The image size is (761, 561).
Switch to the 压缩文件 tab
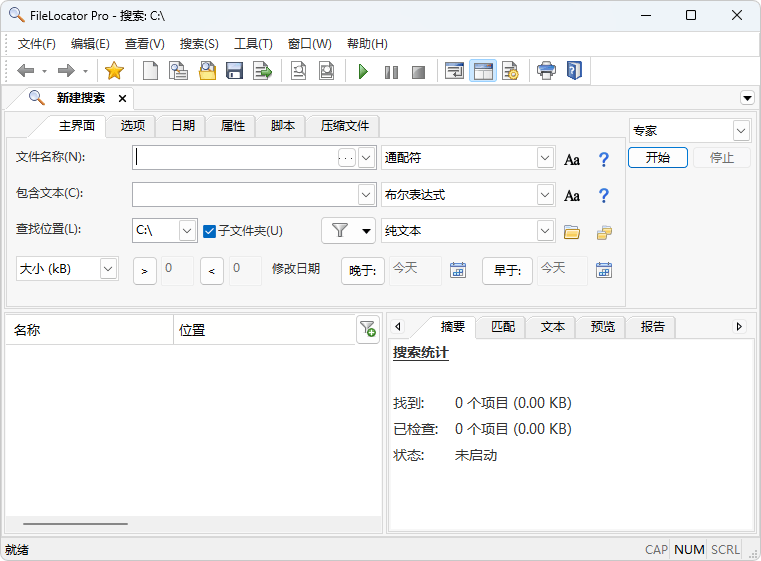pos(345,126)
